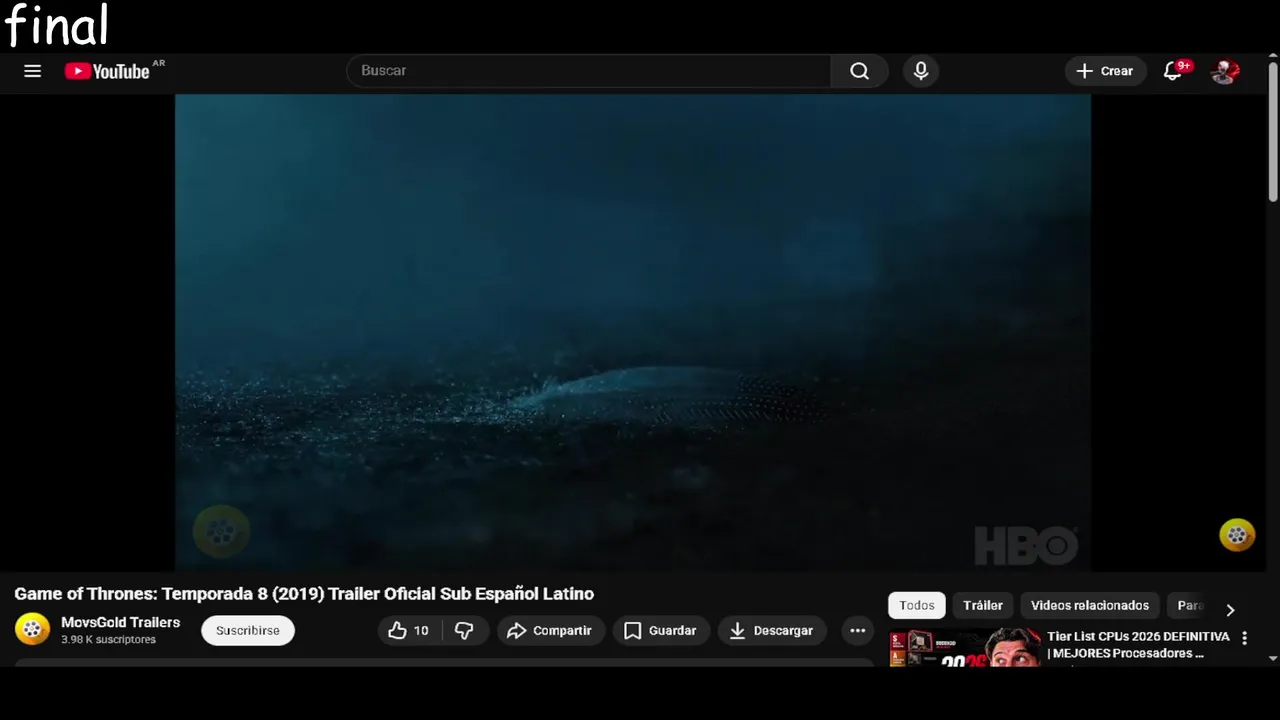Viewport: 1280px width, 720px height.
Task: Dislike the video
Action: [x=465, y=631]
